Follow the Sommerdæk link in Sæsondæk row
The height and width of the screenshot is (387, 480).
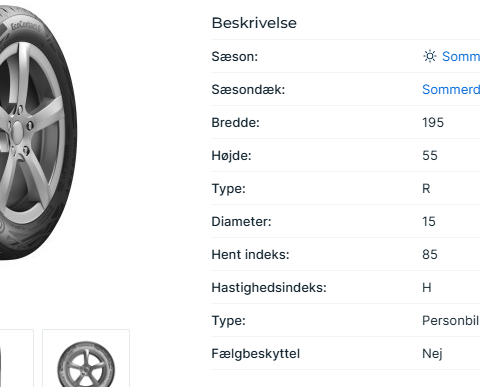451,89
